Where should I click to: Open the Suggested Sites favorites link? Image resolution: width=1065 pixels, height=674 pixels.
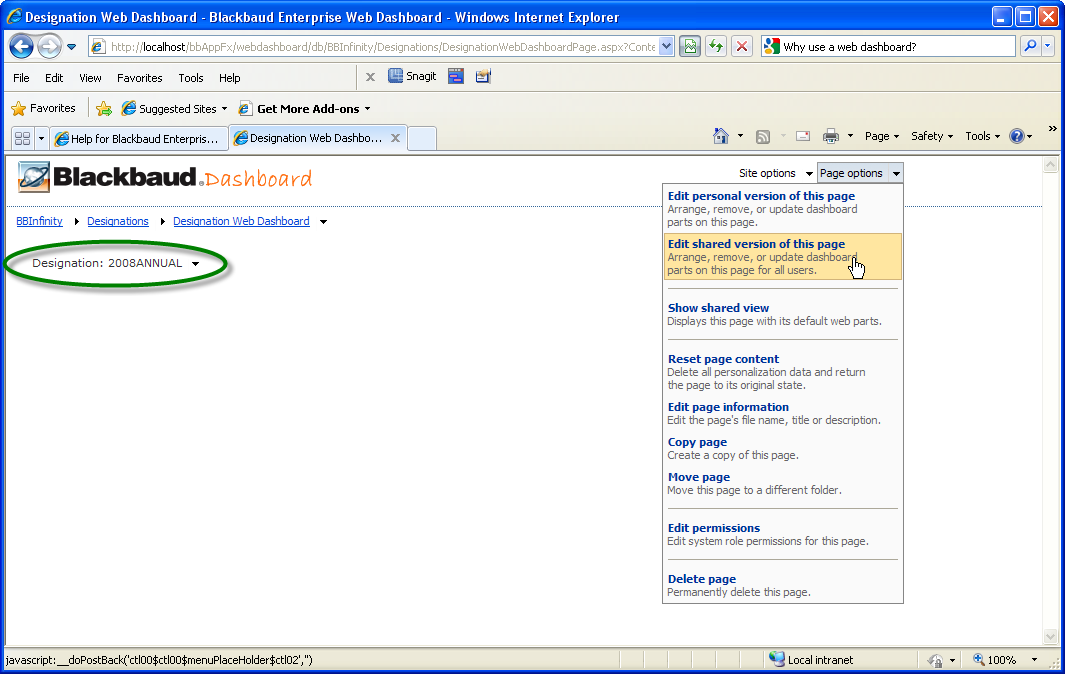[174, 109]
